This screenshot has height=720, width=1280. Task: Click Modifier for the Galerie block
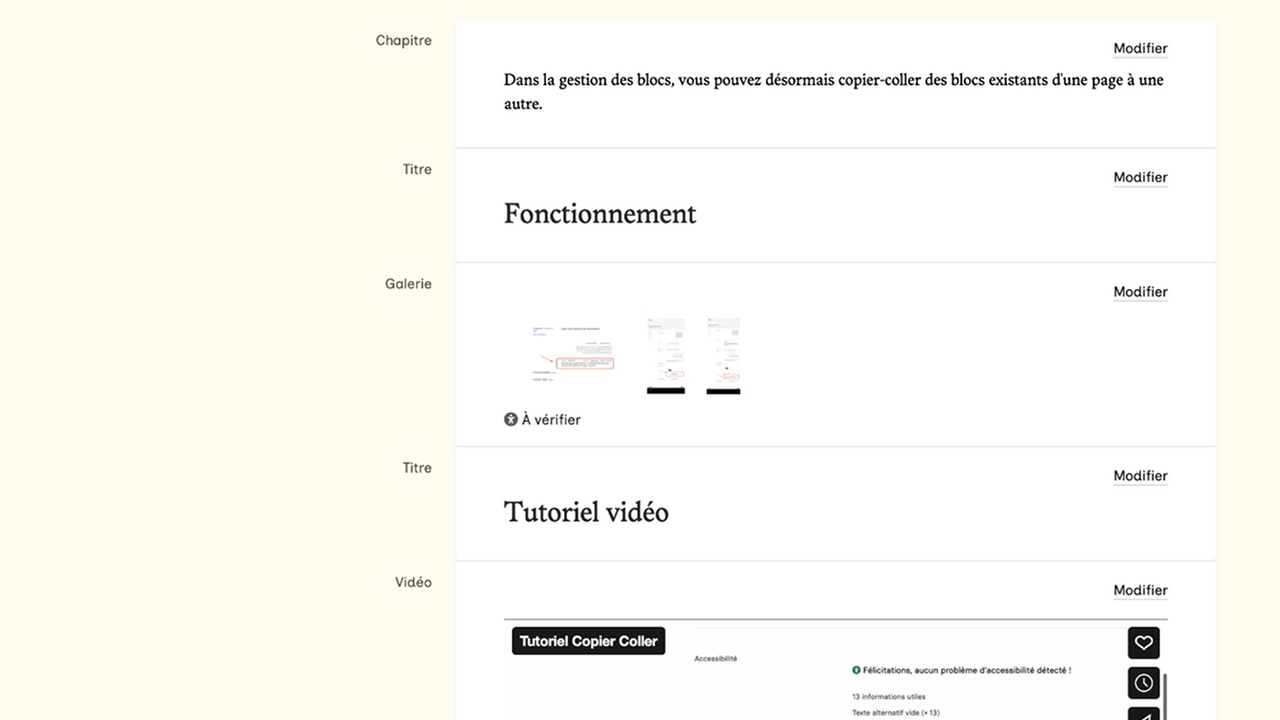(1140, 292)
